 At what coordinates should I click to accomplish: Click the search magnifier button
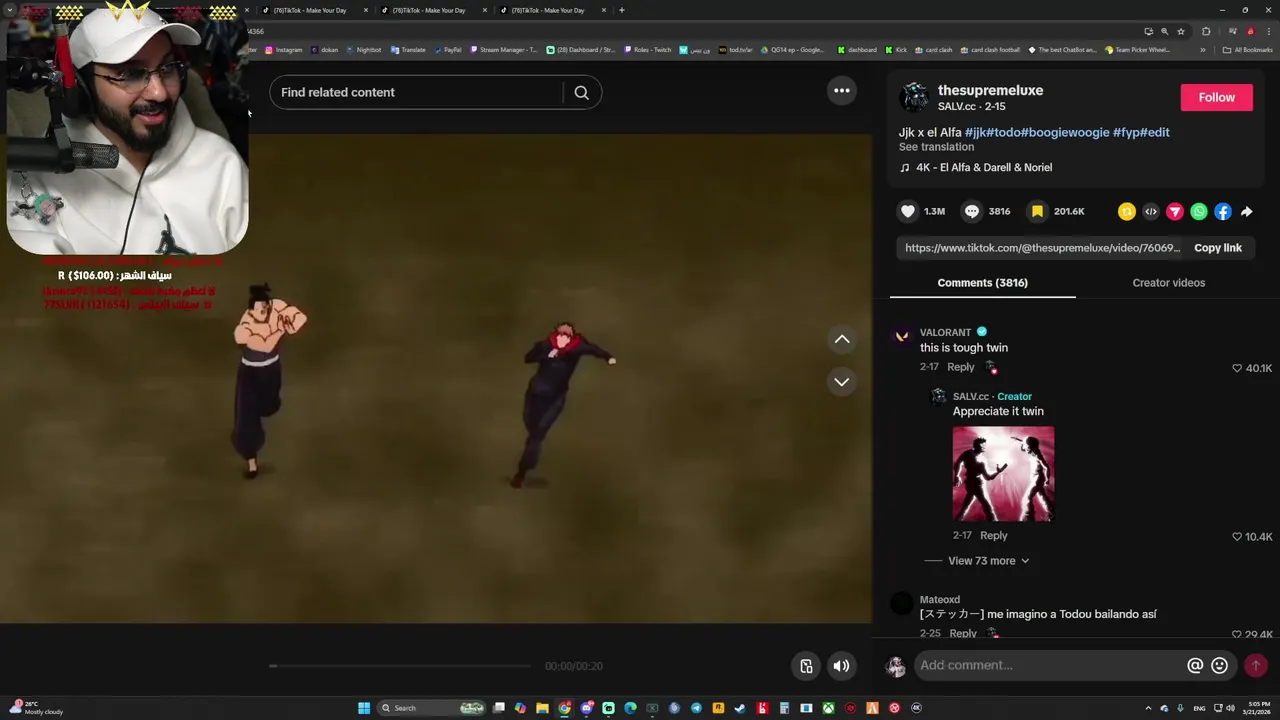pos(582,92)
